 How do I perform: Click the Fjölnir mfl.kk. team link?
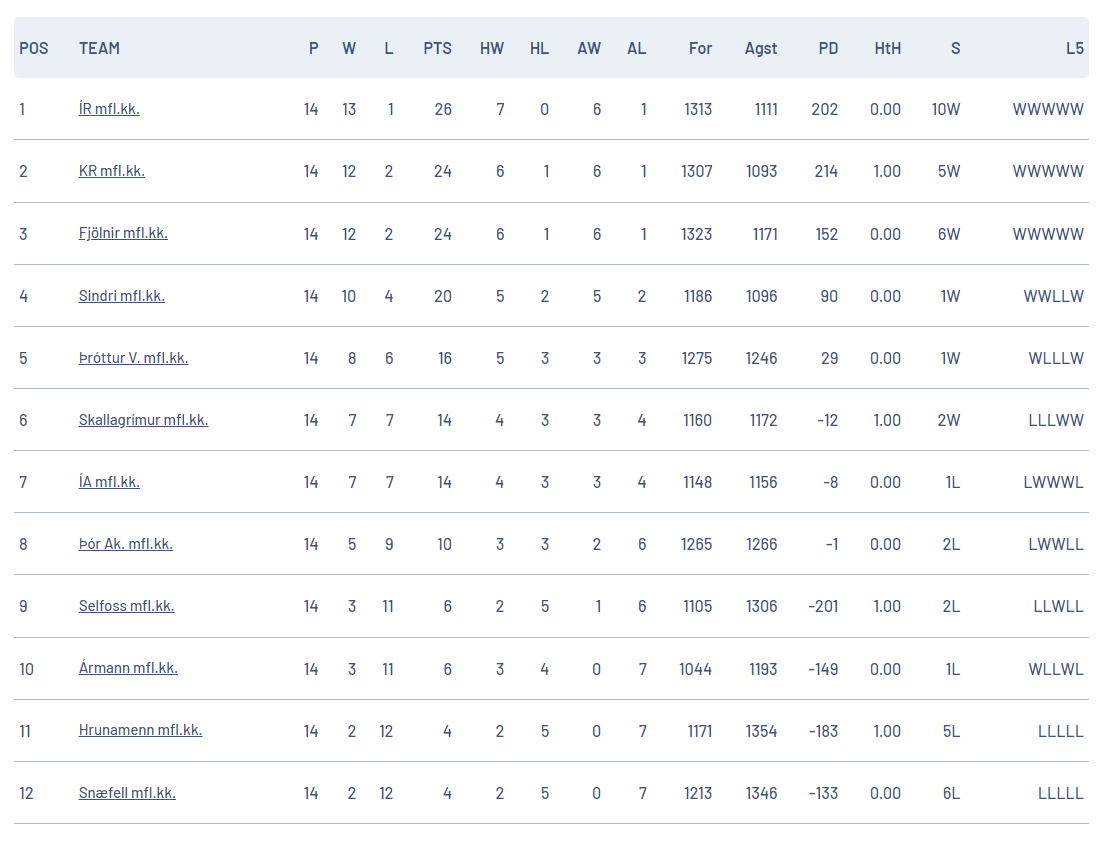(123, 233)
